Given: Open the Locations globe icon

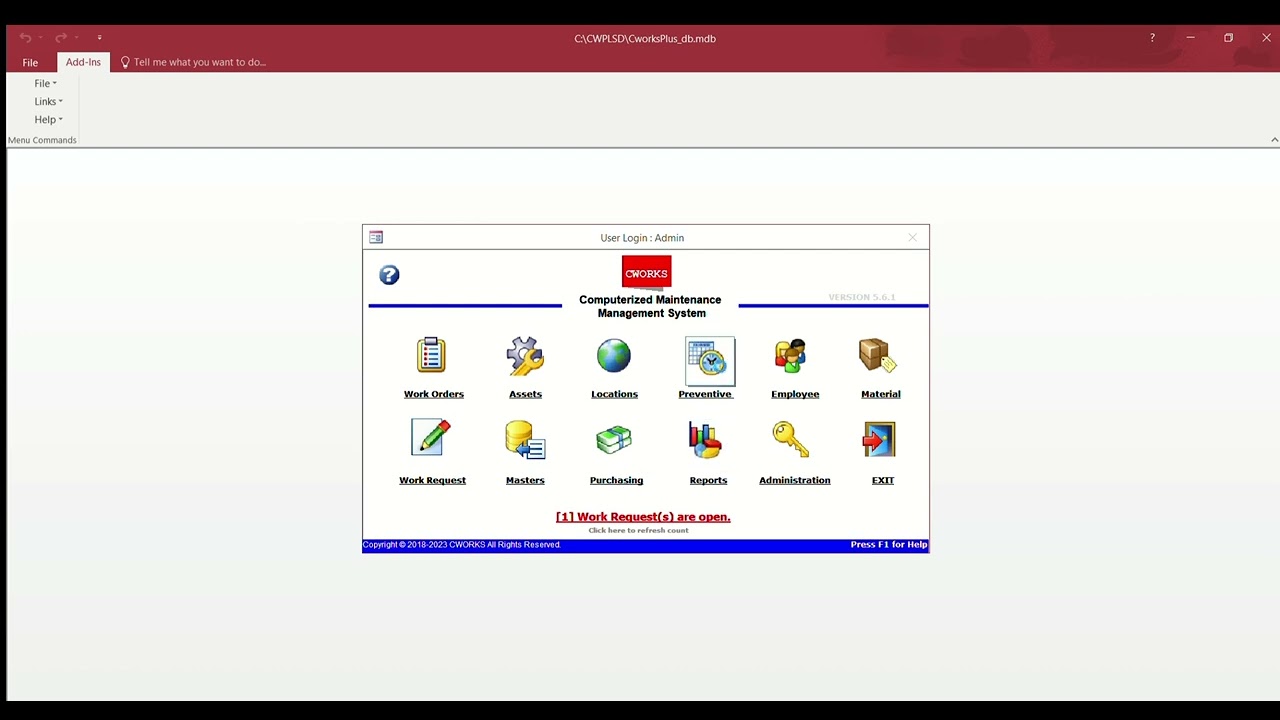Looking at the screenshot, I should pos(614,355).
